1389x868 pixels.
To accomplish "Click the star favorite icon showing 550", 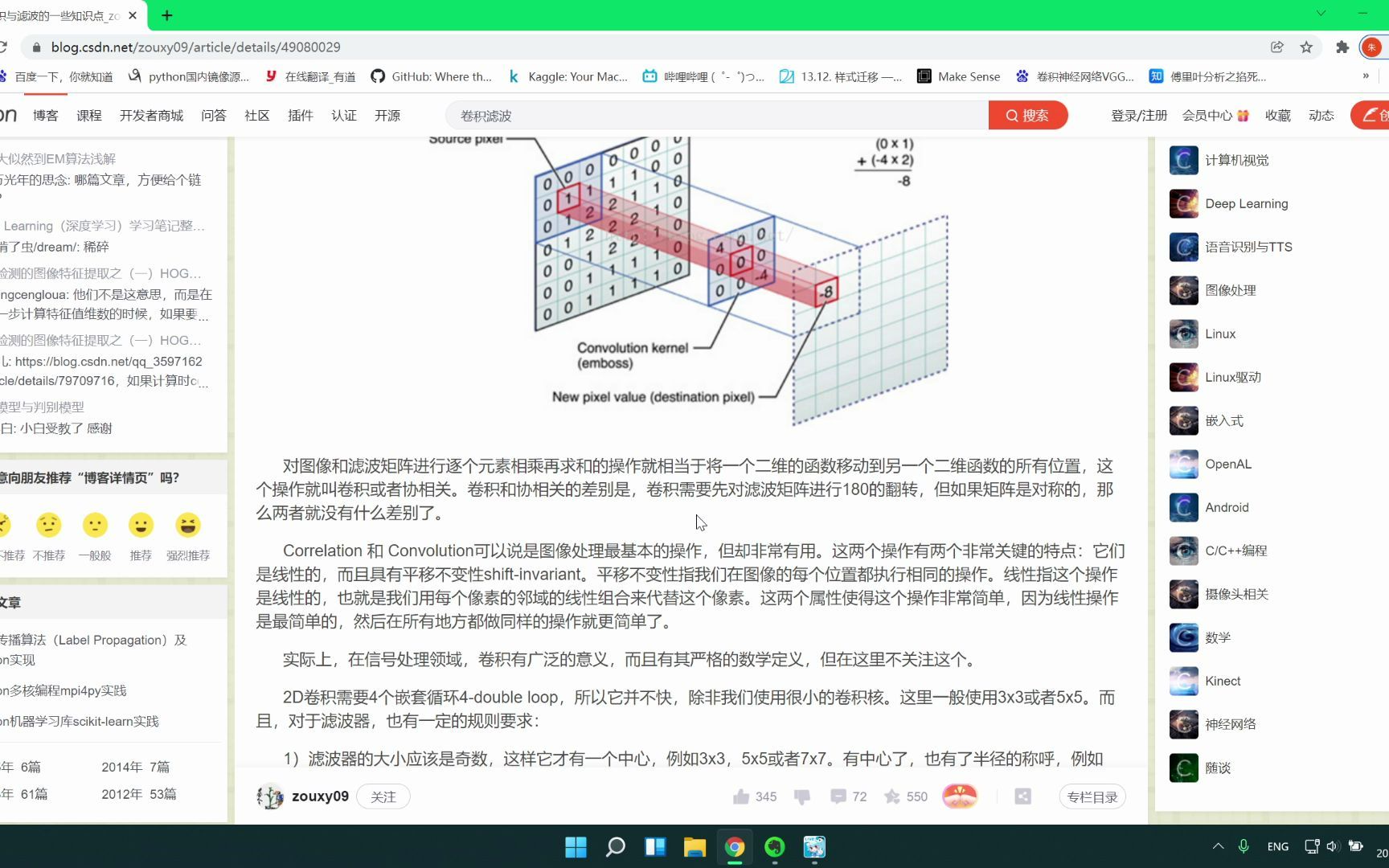I will (x=891, y=796).
